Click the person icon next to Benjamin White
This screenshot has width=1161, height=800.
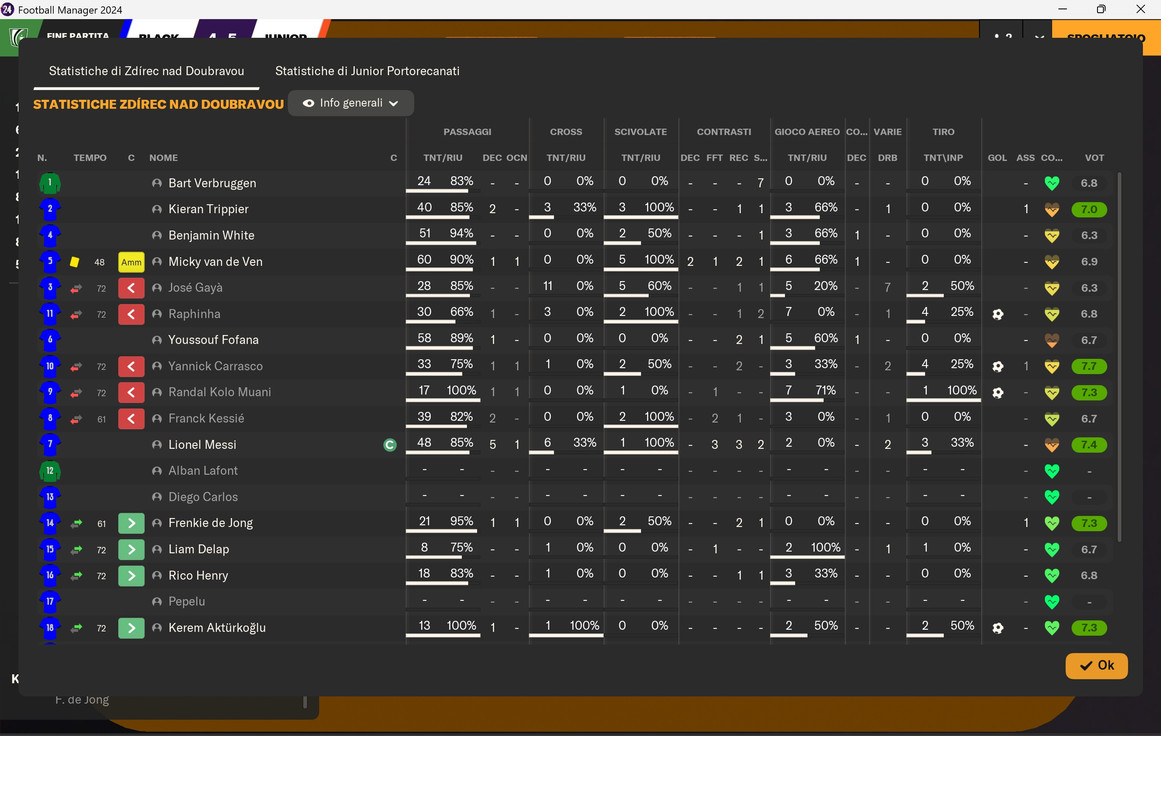point(157,236)
